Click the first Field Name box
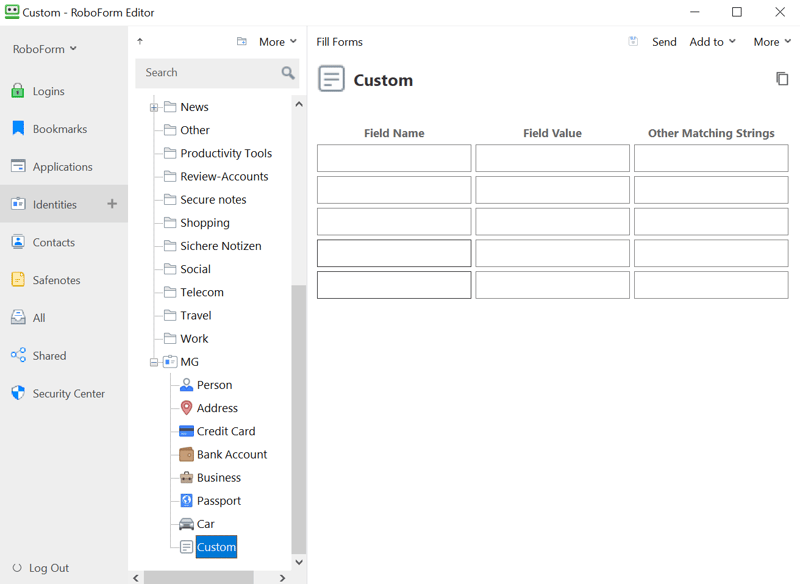 tap(394, 158)
